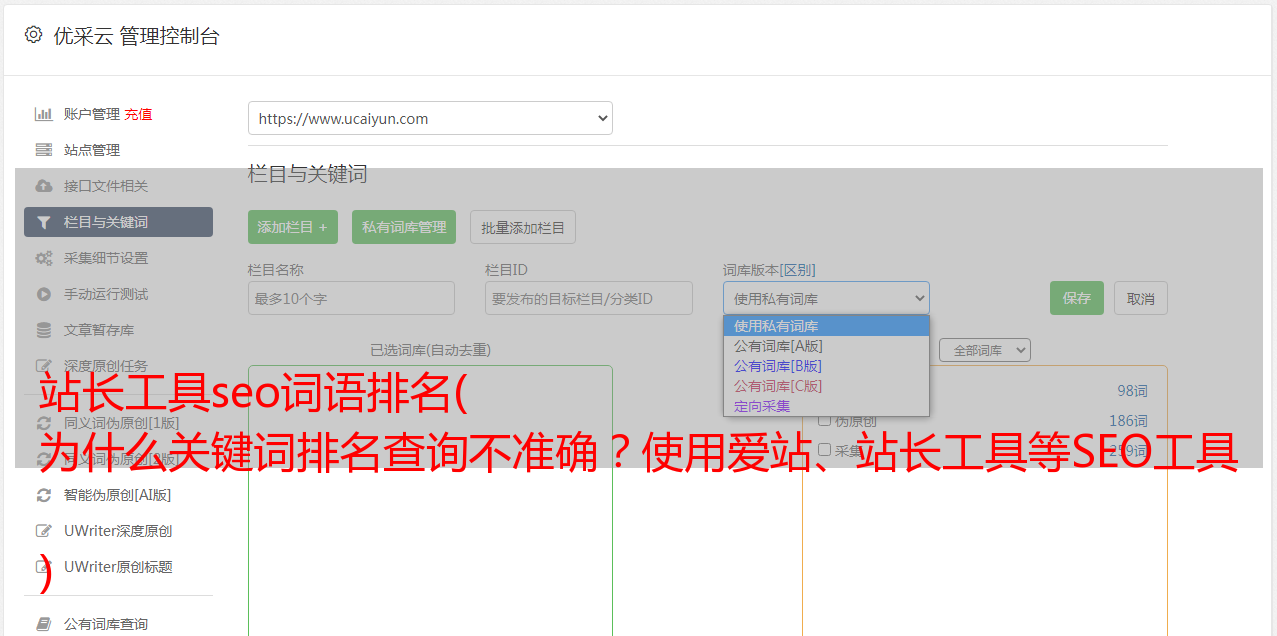Click the red 充值 link

(x=138, y=114)
